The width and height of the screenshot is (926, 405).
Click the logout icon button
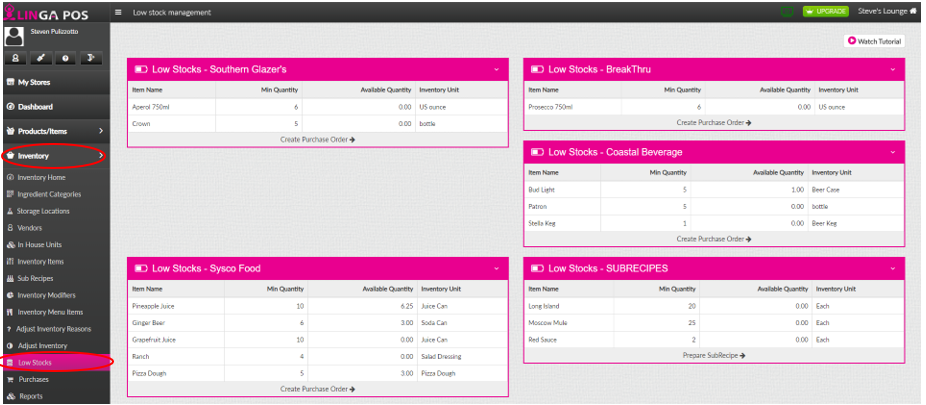(91, 58)
